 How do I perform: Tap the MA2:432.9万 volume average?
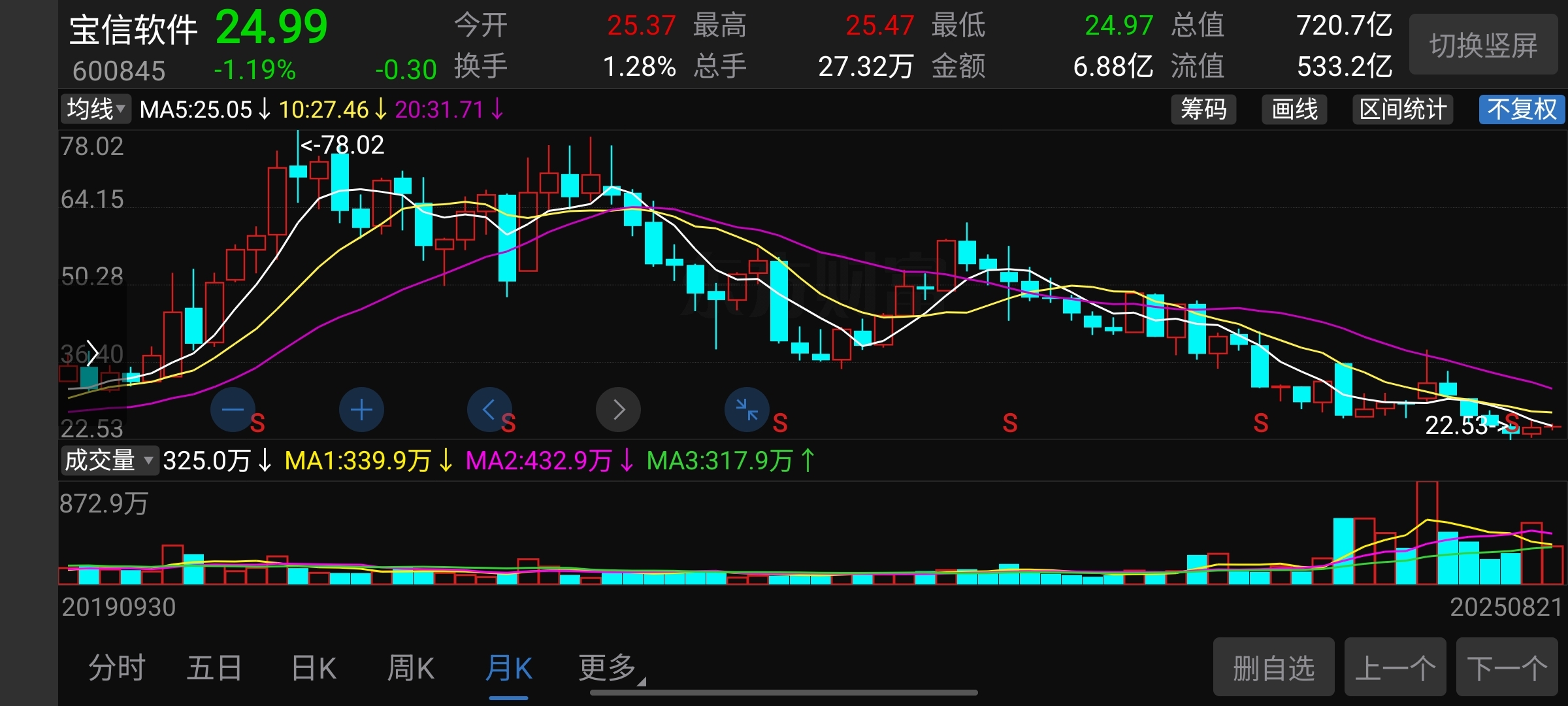coord(539,461)
